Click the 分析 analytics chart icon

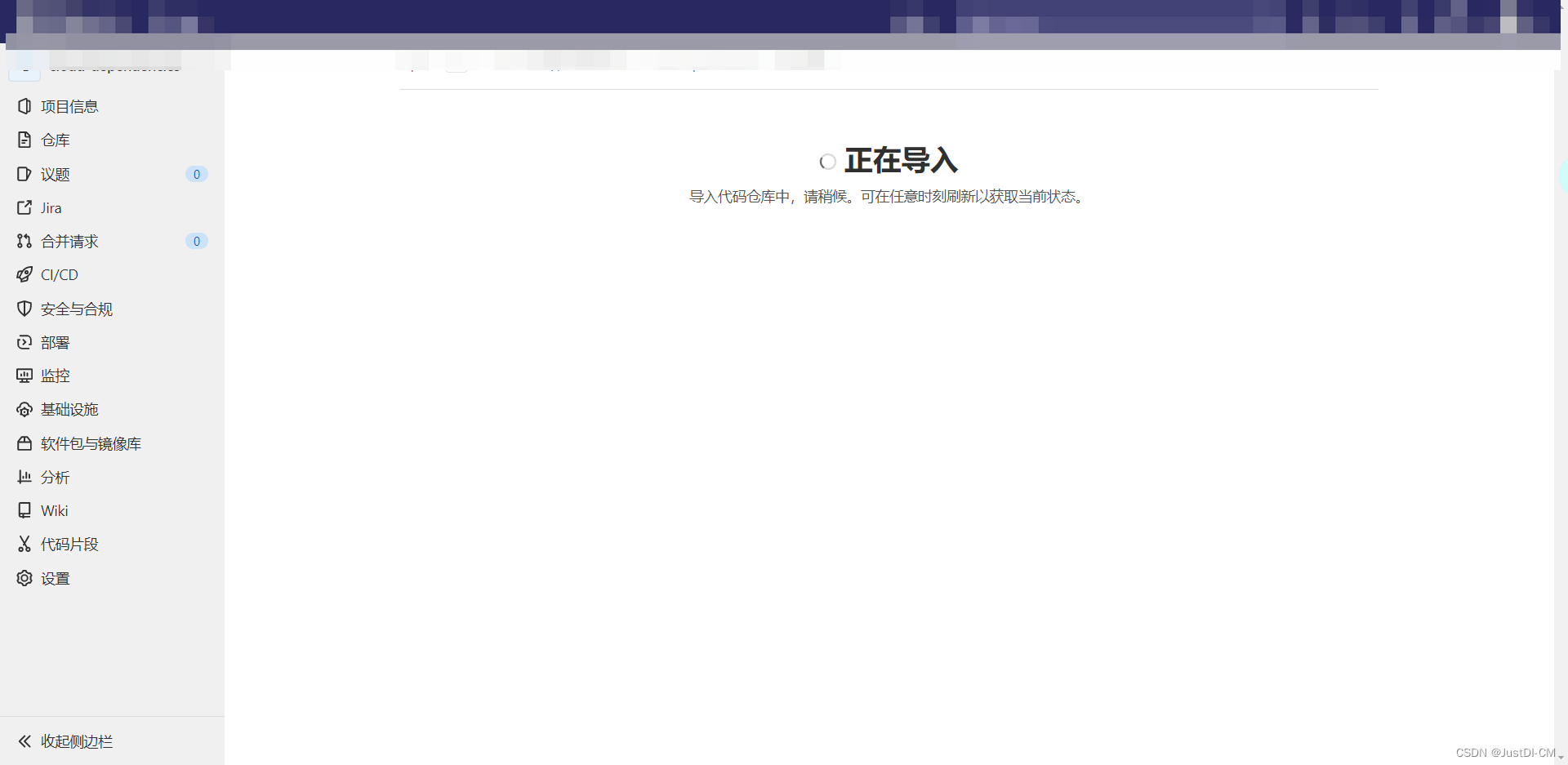pos(24,477)
